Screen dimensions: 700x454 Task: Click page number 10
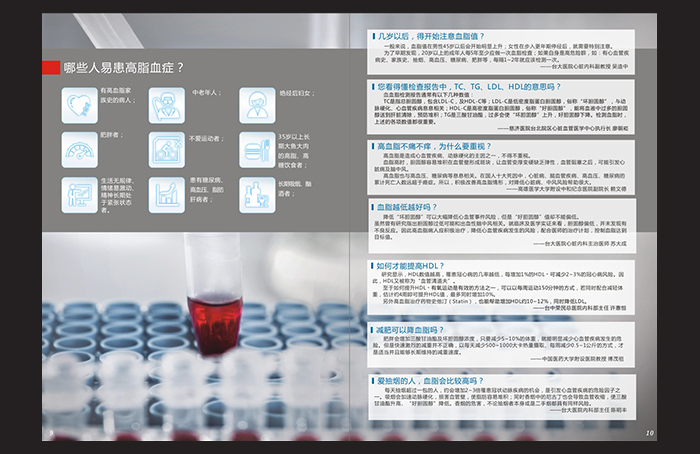650,433
